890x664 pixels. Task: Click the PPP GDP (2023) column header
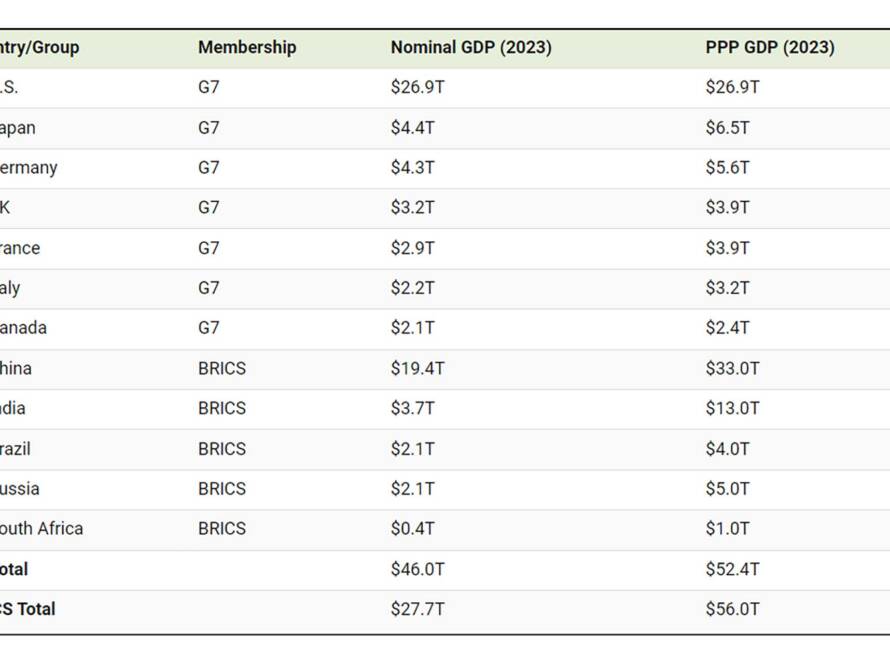pyautogui.click(x=770, y=47)
